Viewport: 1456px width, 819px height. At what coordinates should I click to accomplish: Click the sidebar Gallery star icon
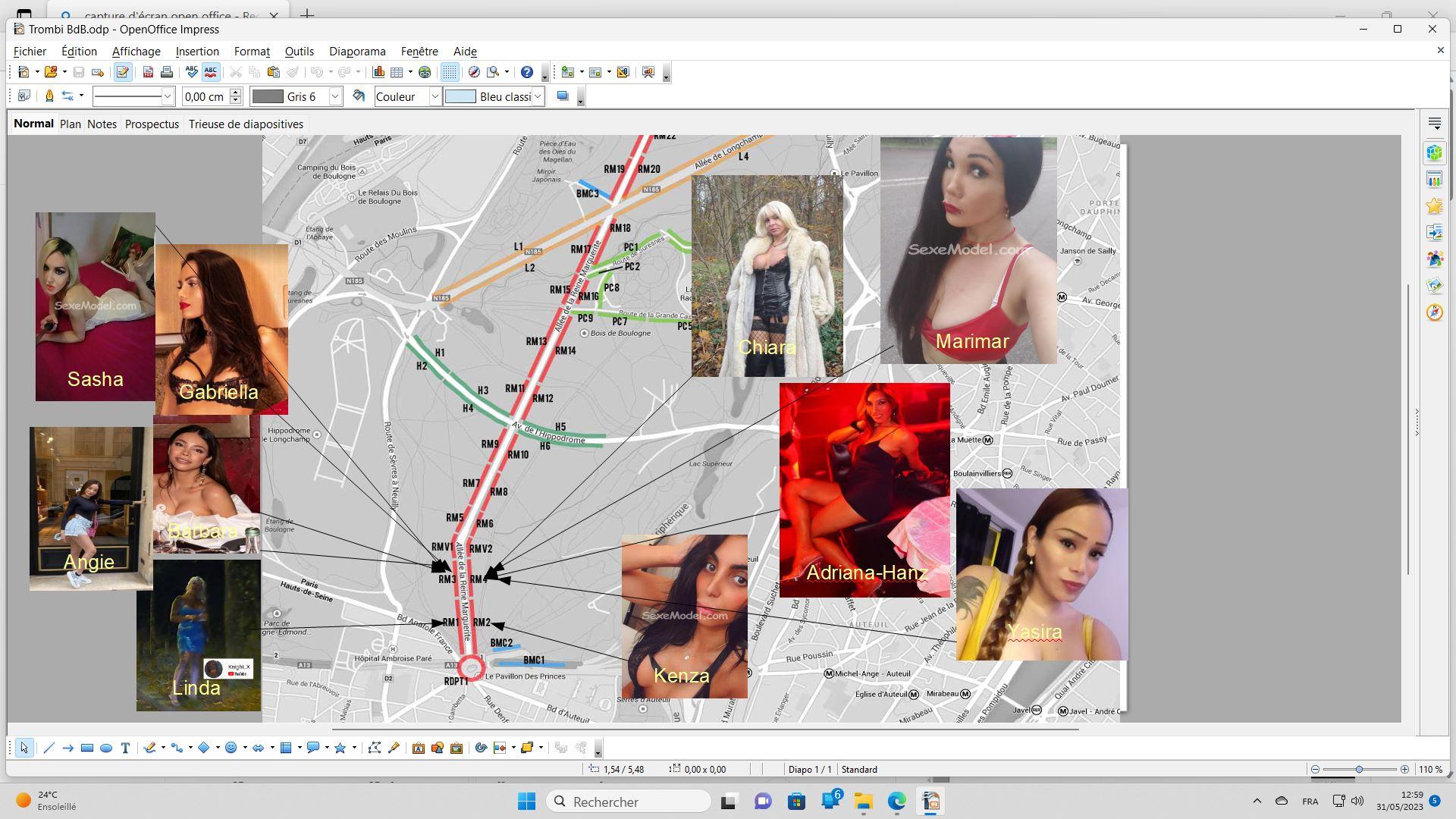click(x=1434, y=206)
